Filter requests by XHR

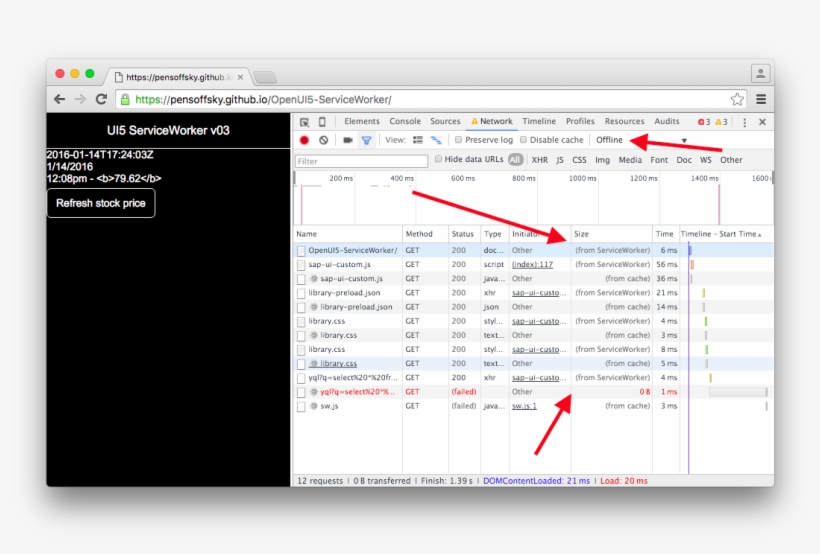pyautogui.click(x=540, y=160)
